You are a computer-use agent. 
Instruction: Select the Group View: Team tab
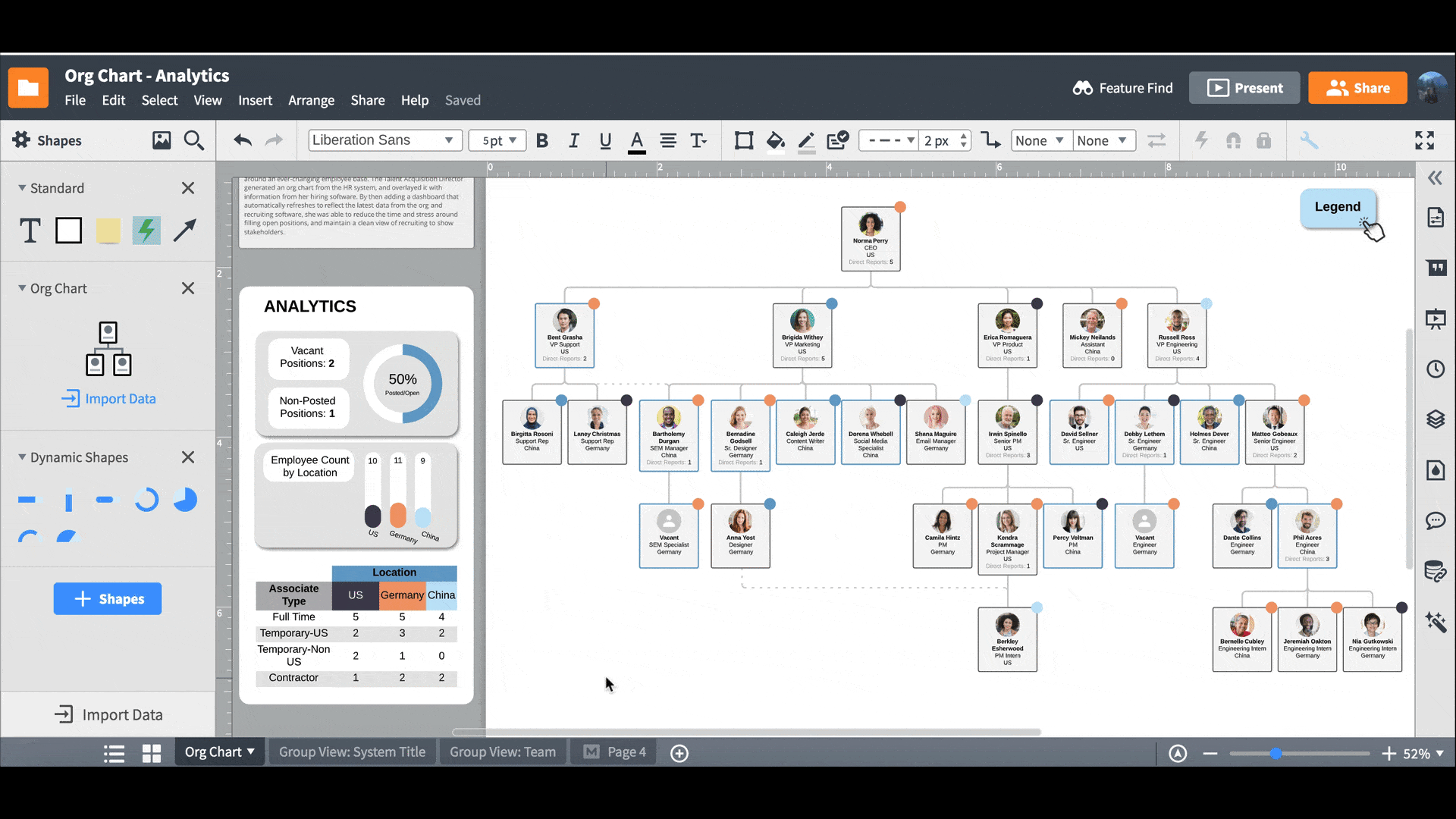pos(503,752)
